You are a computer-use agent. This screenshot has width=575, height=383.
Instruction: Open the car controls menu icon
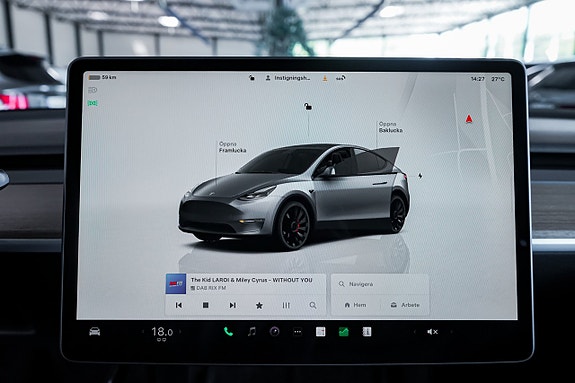[95, 331]
